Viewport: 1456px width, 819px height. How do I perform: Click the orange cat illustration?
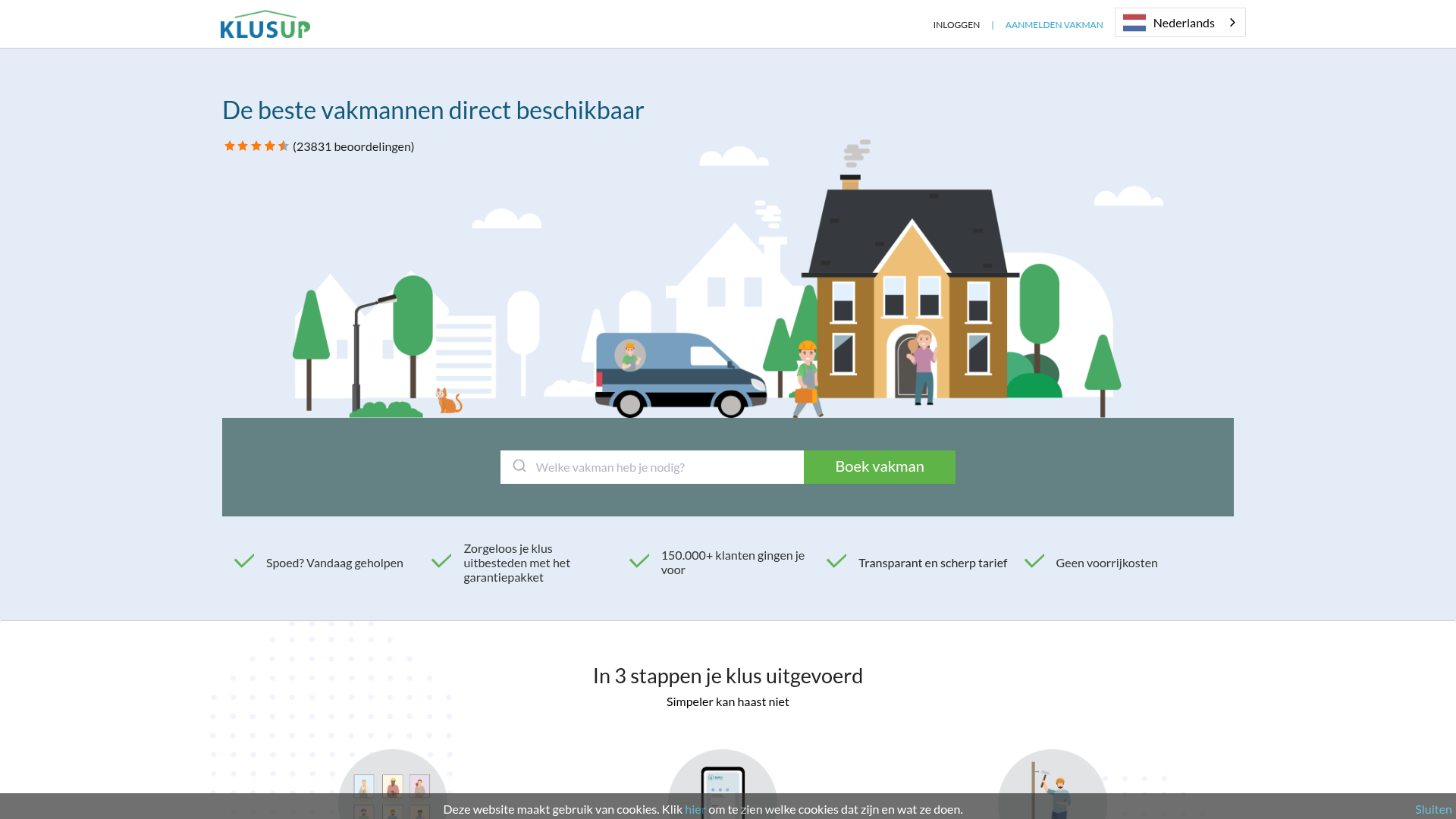point(449,401)
